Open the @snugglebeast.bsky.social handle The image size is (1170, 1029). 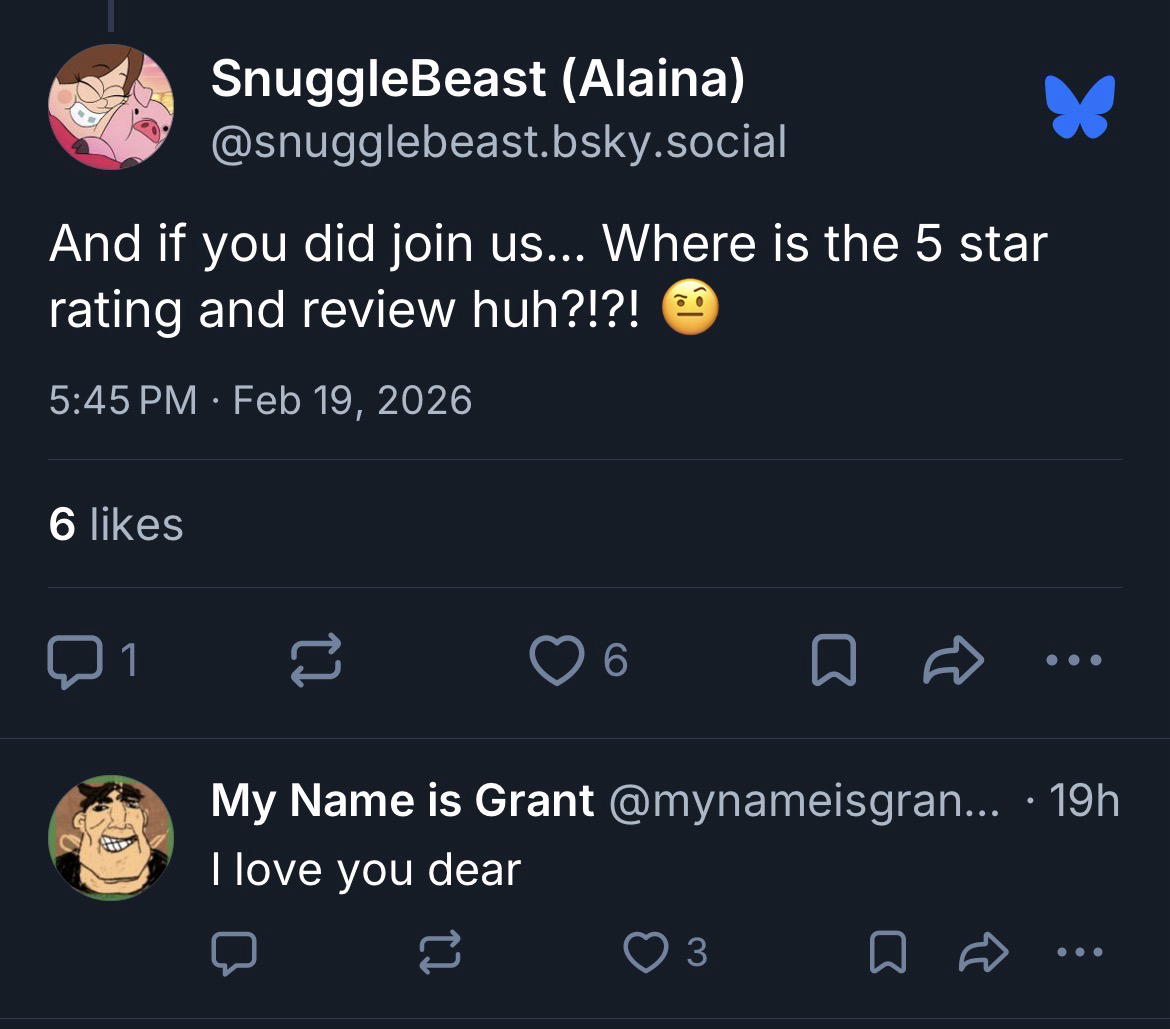tap(498, 142)
